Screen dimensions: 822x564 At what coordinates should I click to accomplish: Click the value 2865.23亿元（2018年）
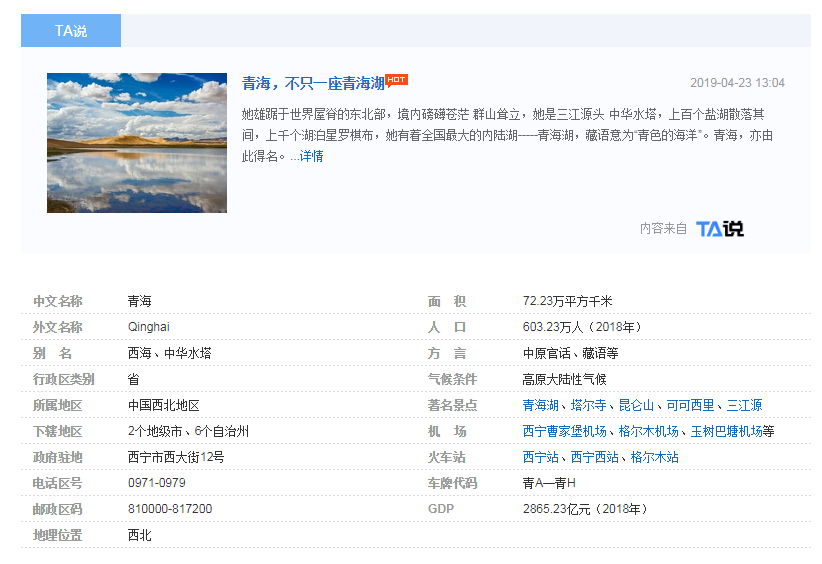[x=585, y=509]
